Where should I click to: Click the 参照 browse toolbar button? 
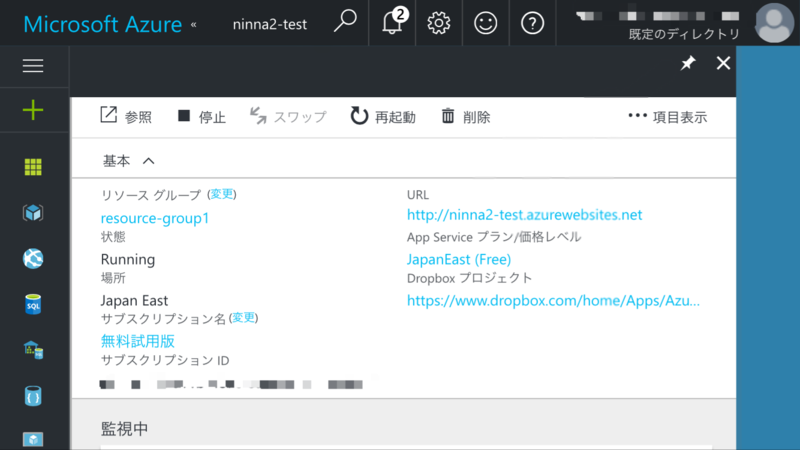[126, 117]
